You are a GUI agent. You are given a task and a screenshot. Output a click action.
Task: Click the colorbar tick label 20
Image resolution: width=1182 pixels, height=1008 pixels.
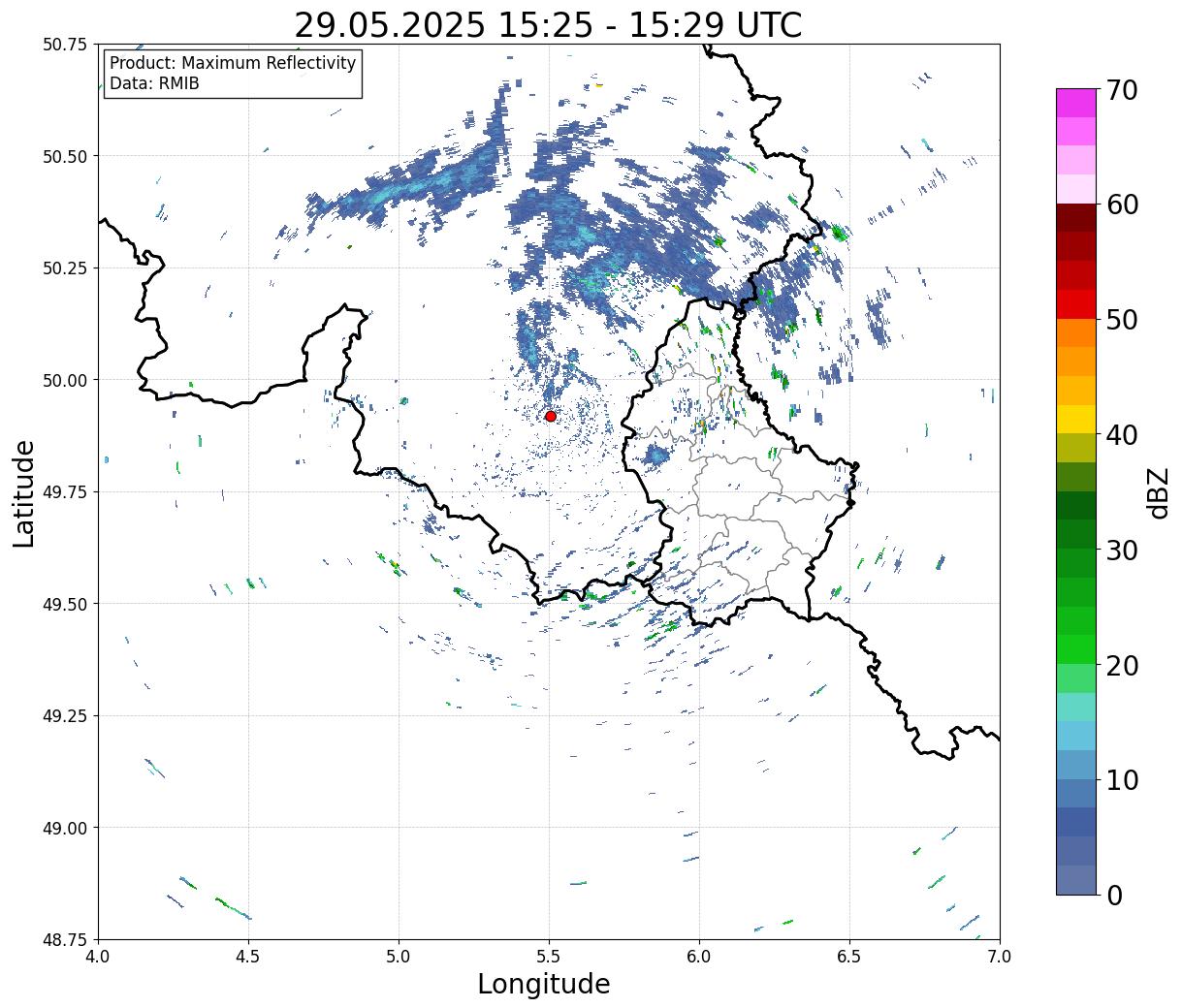pyautogui.click(x=1122, y=666)
